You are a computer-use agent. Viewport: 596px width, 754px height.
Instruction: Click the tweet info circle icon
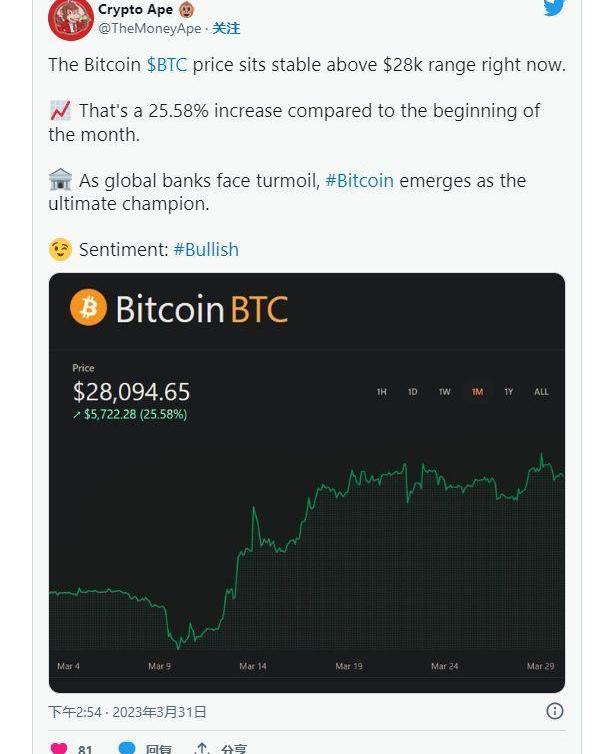(555, 711)
